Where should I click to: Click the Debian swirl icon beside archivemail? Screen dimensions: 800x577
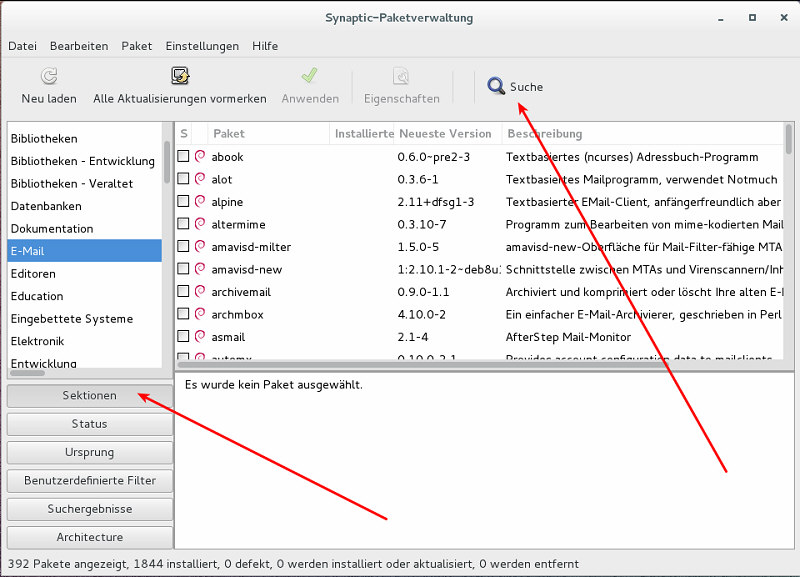point(200,292)
